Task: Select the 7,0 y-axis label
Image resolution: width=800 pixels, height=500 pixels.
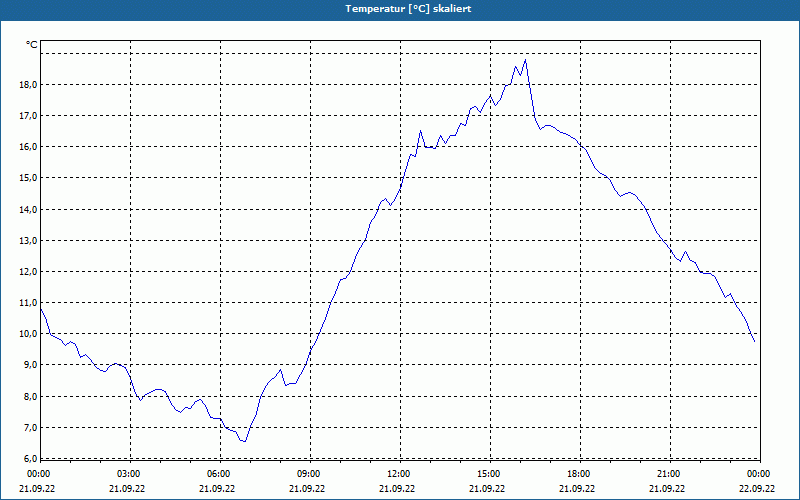Action: click(x=30, y=428)
